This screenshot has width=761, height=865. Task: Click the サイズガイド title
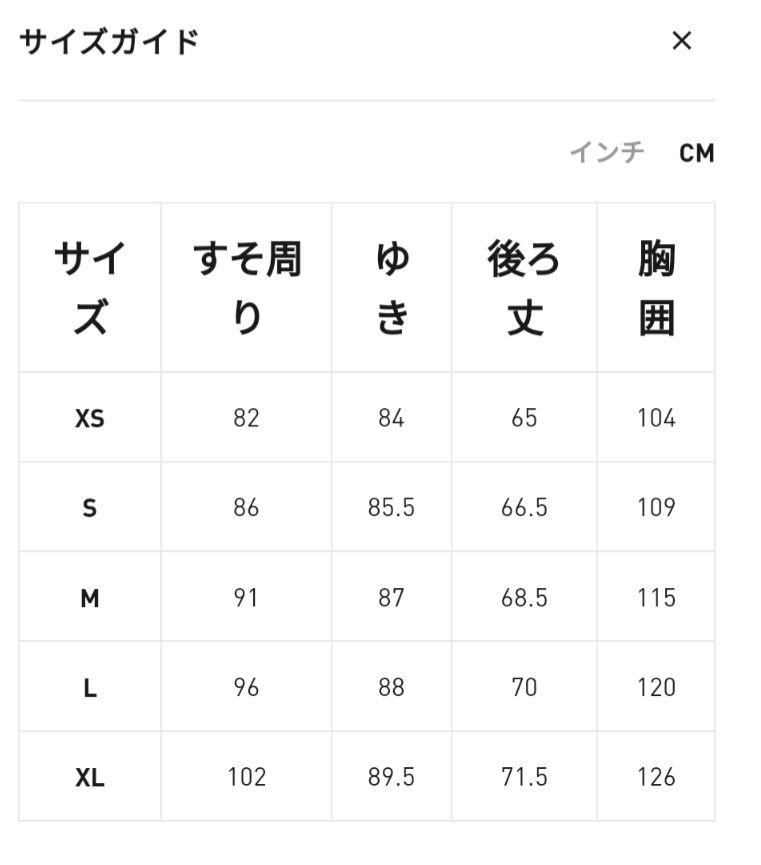(109, 42)
